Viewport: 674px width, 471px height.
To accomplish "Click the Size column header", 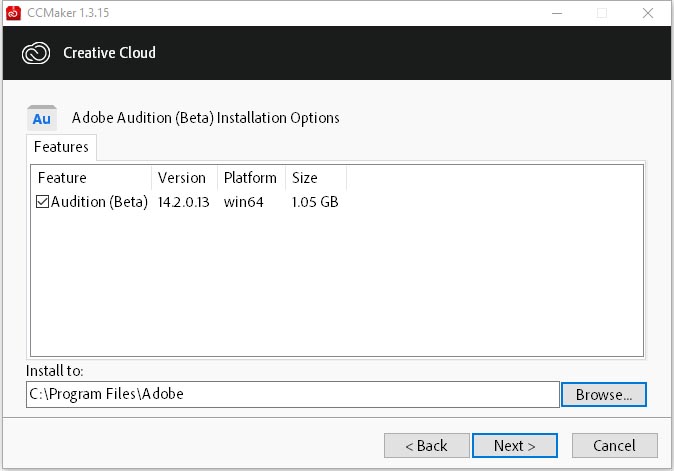I will tap(315, 178).
